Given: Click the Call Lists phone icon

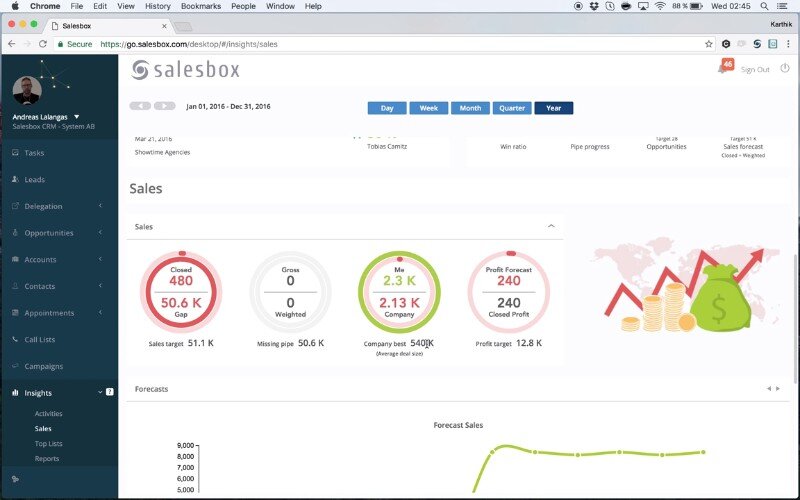Looking at the screenshot, I should [x=15, y=340].
